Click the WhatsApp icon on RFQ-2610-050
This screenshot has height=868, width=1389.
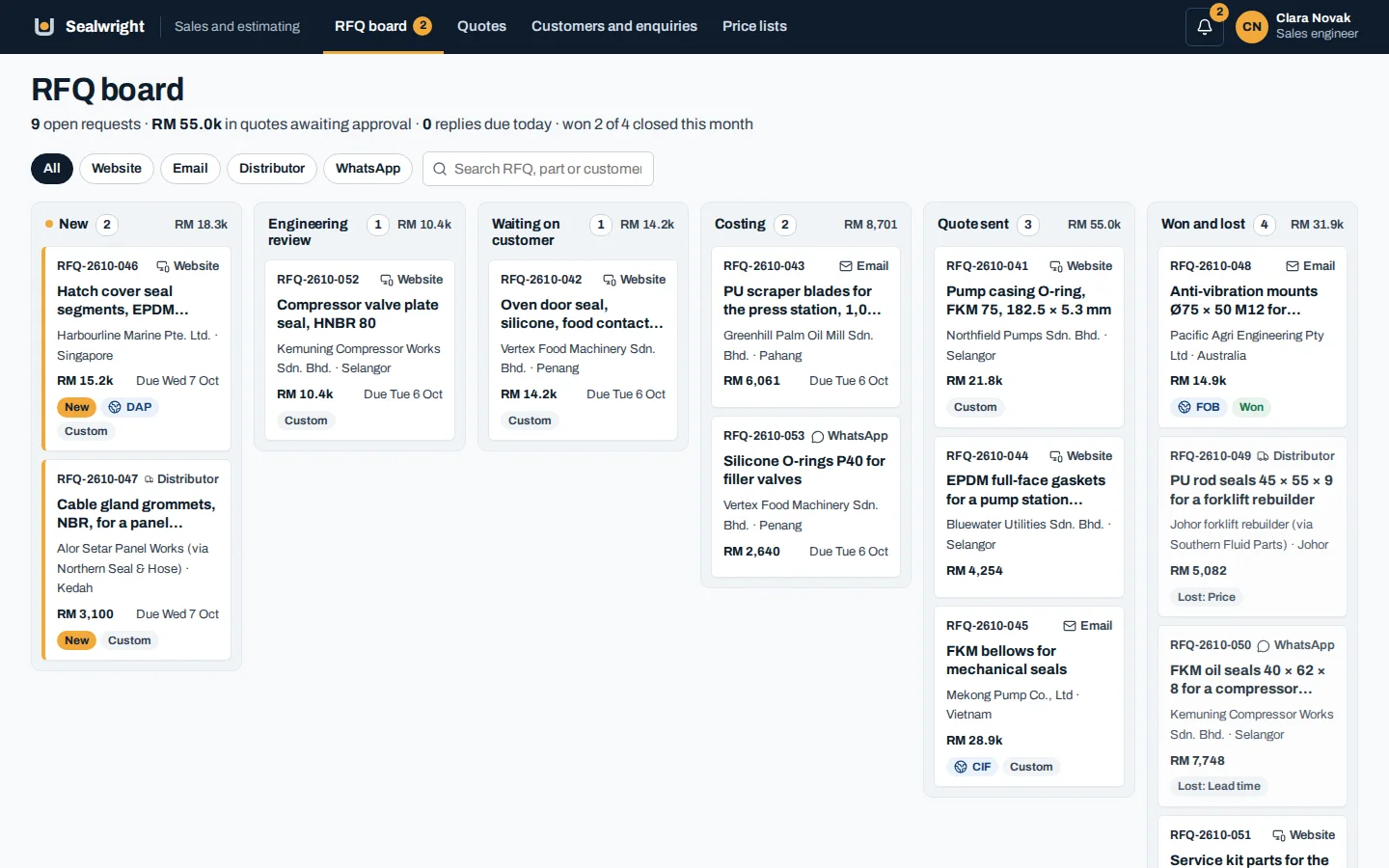click(1264, 645)
